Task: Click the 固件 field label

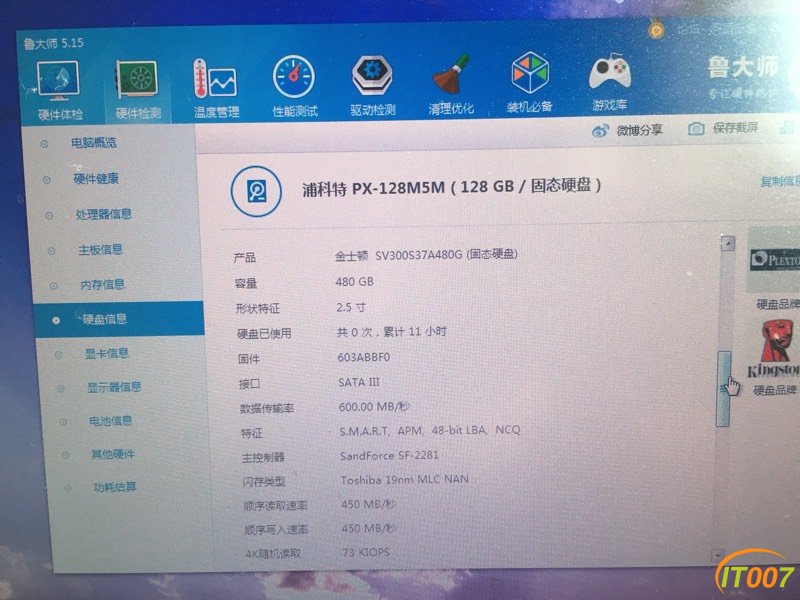Action: pos(249,359)
